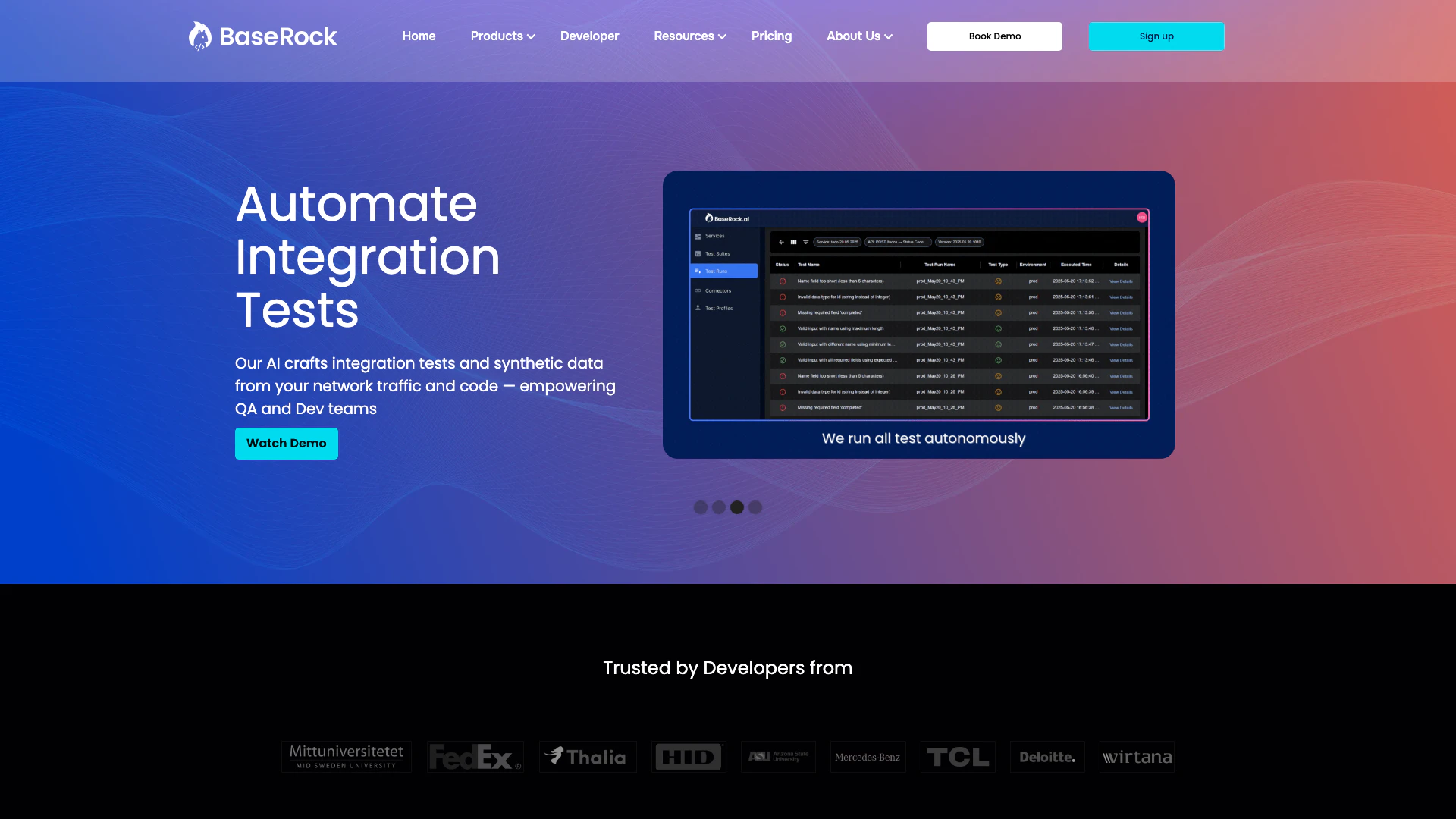Image resolution: width=1456 pixels, height=819 pixels.
Task: Click the Thalia logo
Action: pyautogui.click(x=587, y=757)
